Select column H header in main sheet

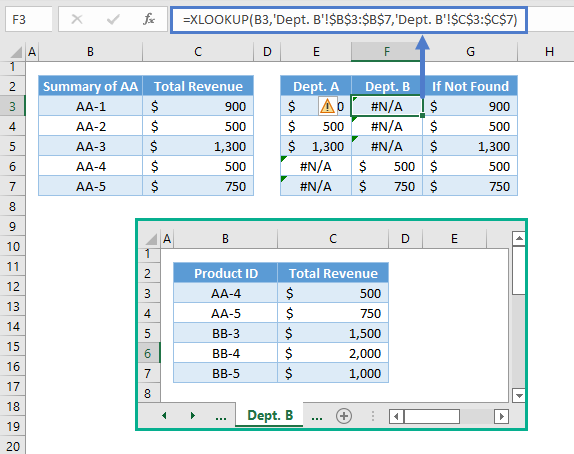(548, 52)
